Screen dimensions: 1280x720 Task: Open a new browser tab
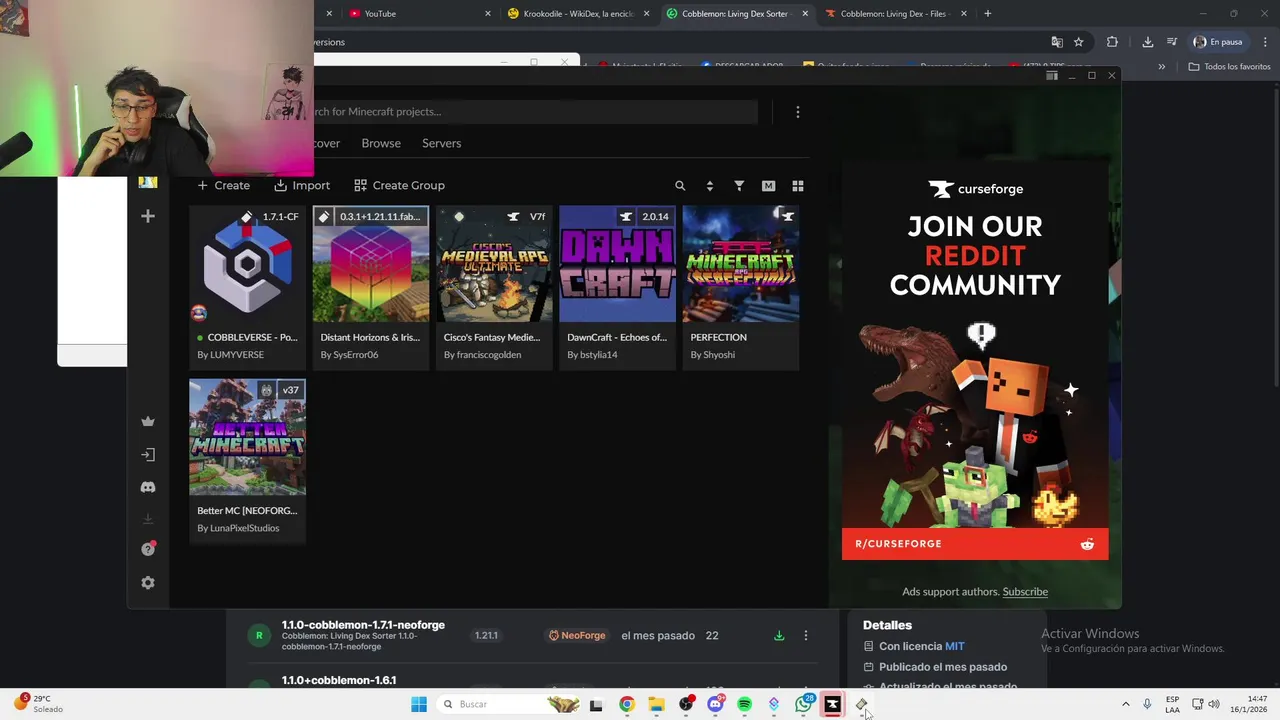pyautogui.click(x=987, y=14)
